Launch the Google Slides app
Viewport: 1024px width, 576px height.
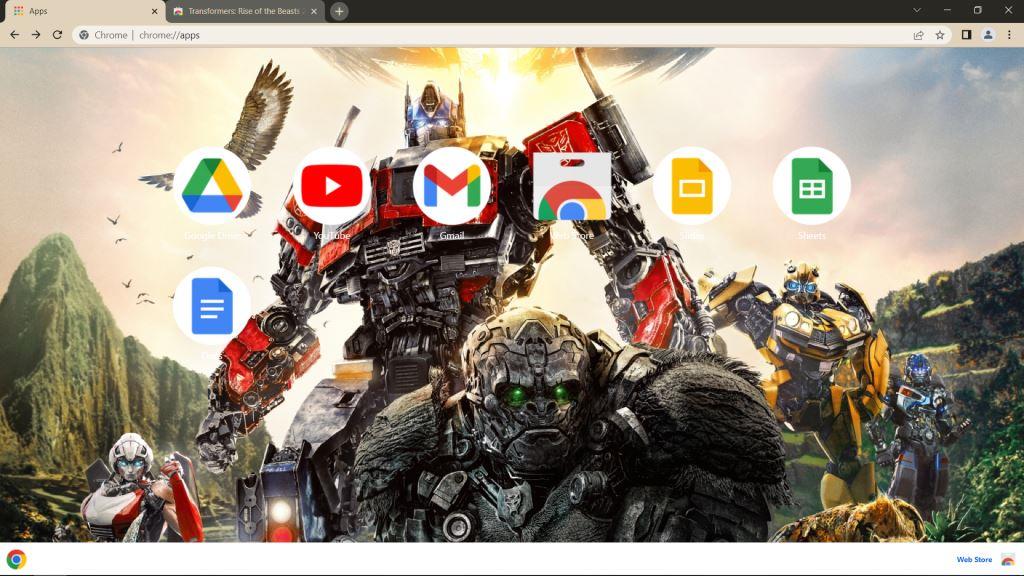point(692,186)
